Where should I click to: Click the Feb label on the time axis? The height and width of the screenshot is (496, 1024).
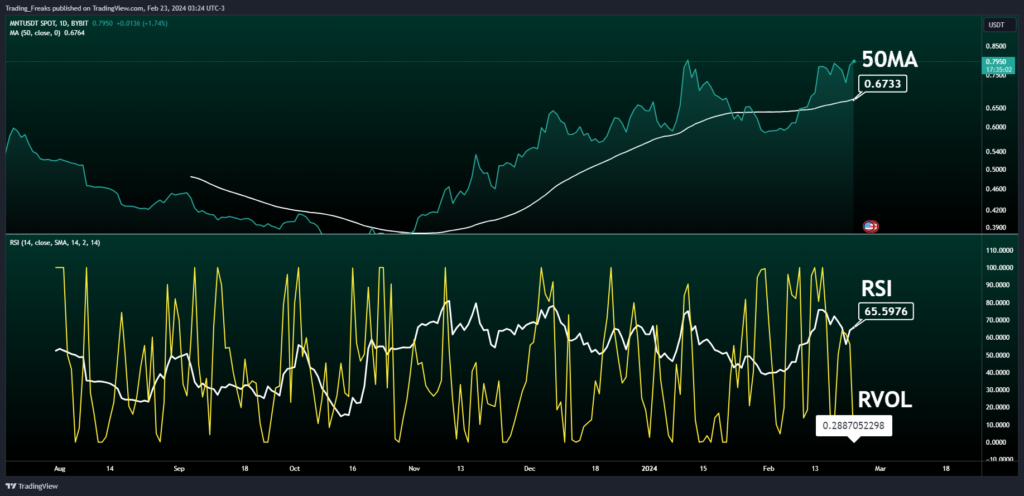coord(769,469)
